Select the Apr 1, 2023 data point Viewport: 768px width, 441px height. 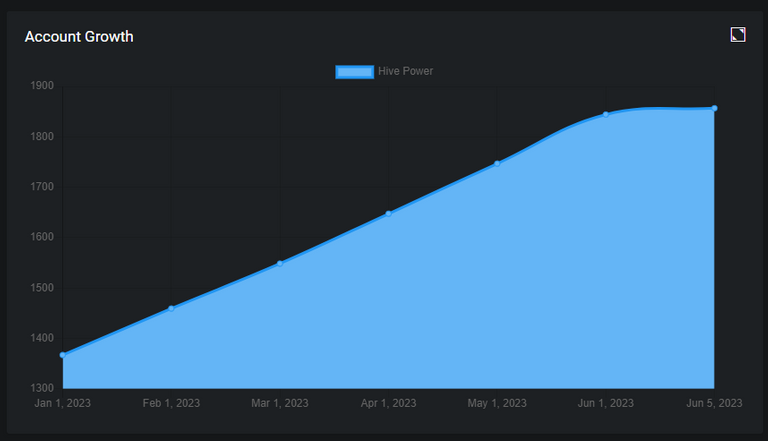click(x=388, y=213)
